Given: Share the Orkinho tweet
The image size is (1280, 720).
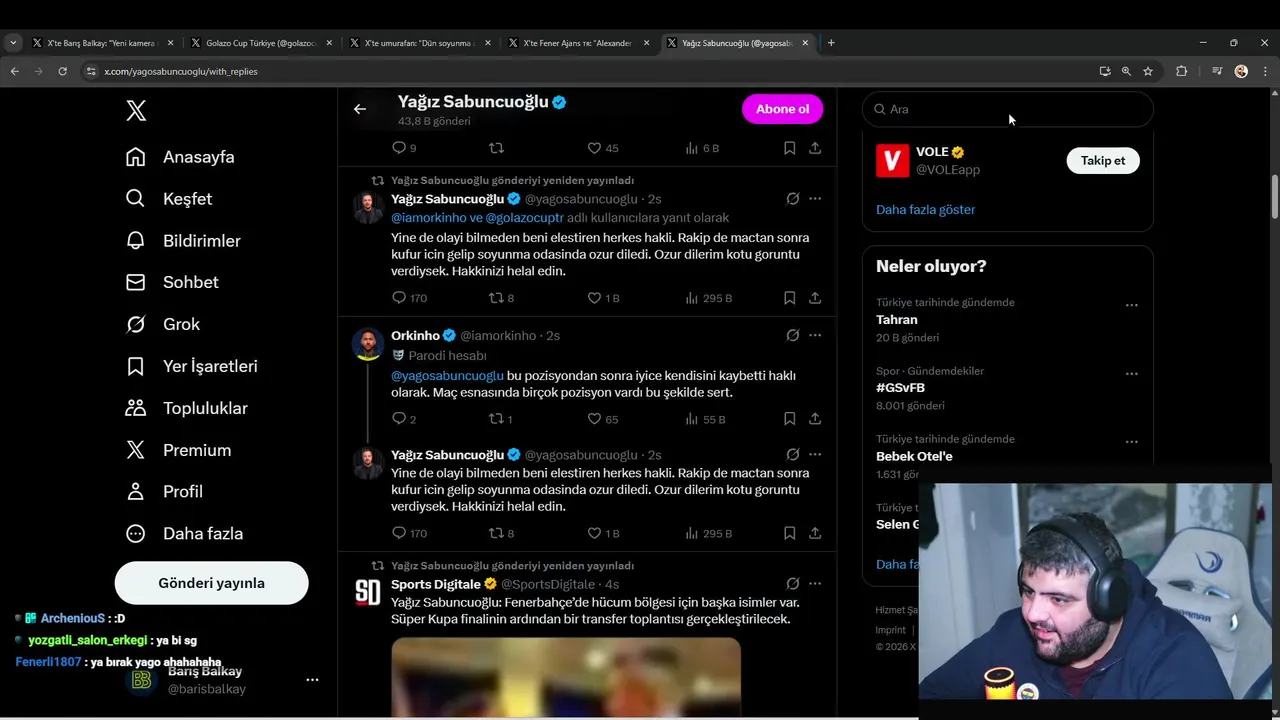Looking at the screenshot, I should pos(815,419).
